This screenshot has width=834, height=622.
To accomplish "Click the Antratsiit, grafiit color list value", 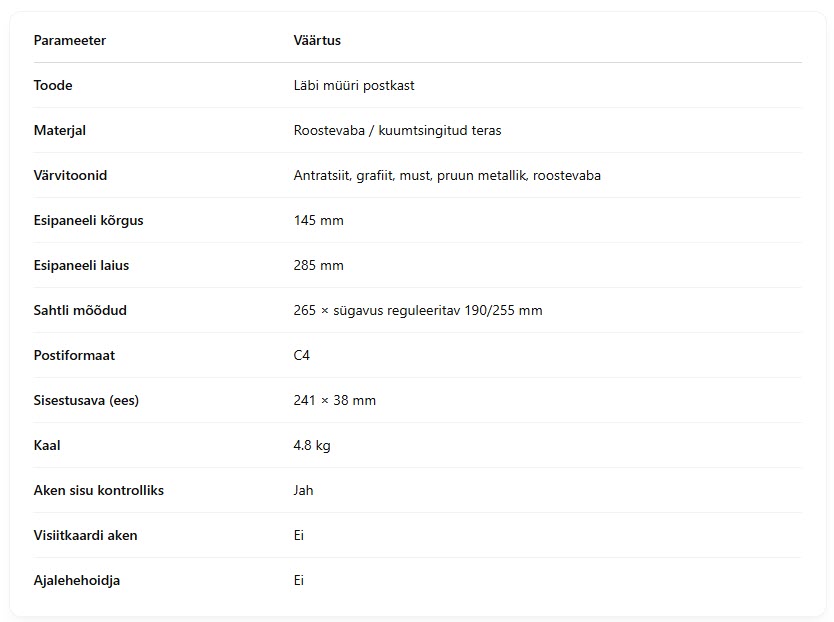I will pyautogui.click(x=447, y=176).
